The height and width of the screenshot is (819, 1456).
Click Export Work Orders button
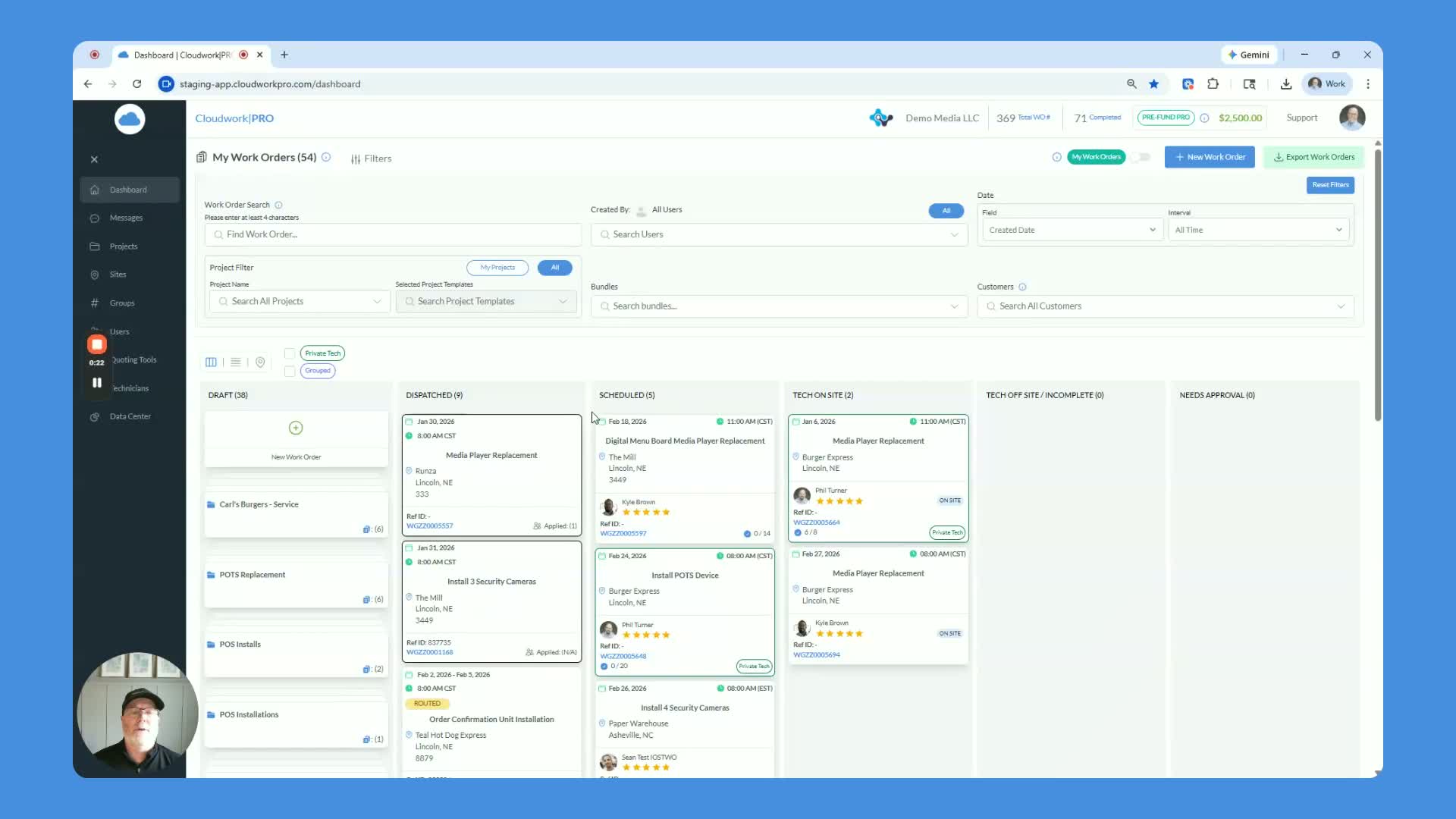[x=1314, y=158]
